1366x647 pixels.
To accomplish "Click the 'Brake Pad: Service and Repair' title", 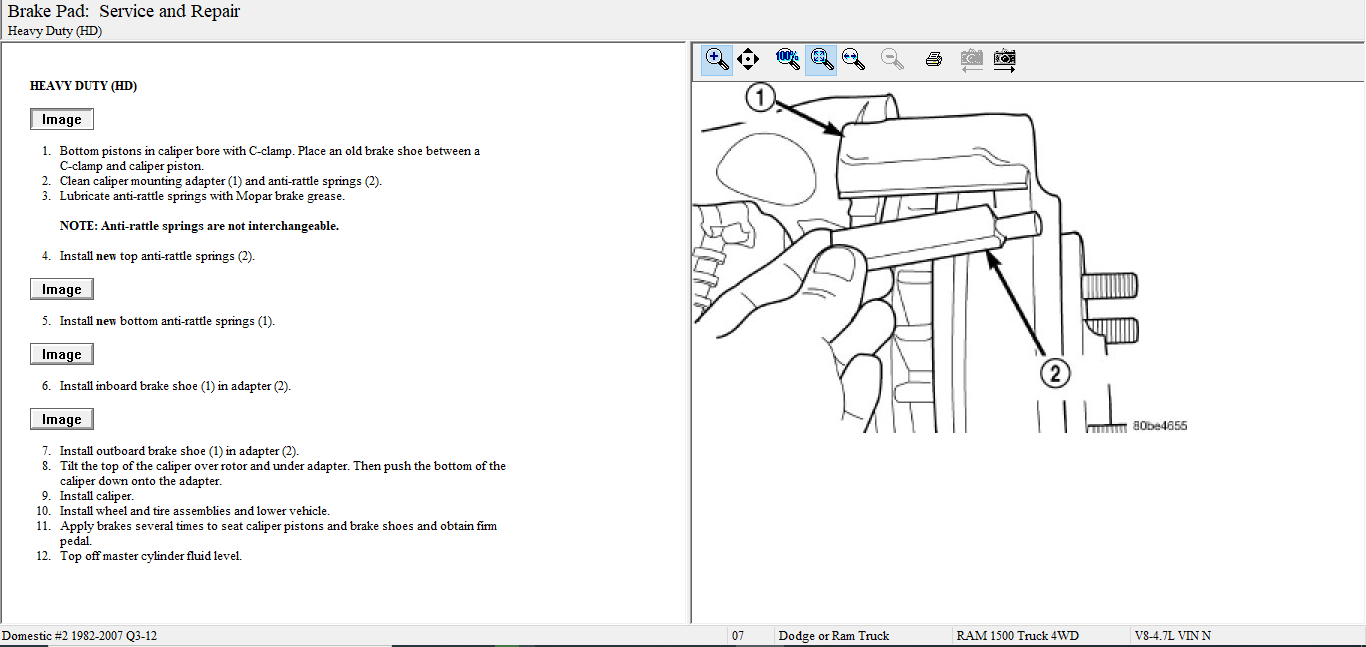I will (x=124, y=12).
